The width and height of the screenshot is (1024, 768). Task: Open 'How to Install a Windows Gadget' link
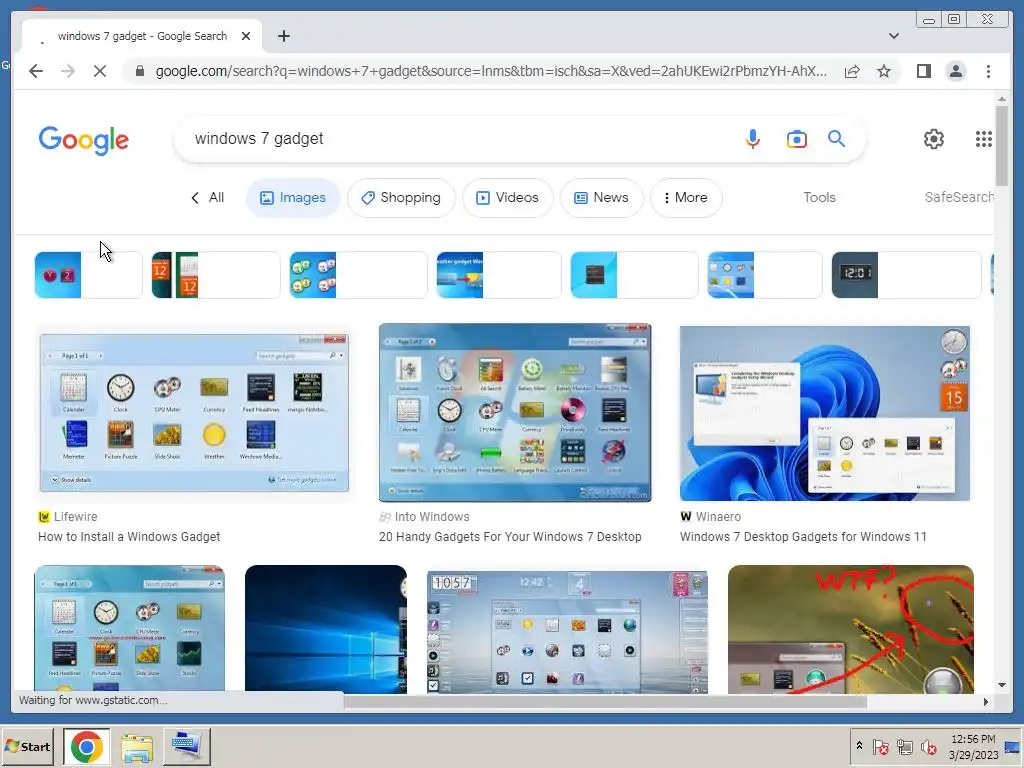pyautogui.click(x=129, y=537)
